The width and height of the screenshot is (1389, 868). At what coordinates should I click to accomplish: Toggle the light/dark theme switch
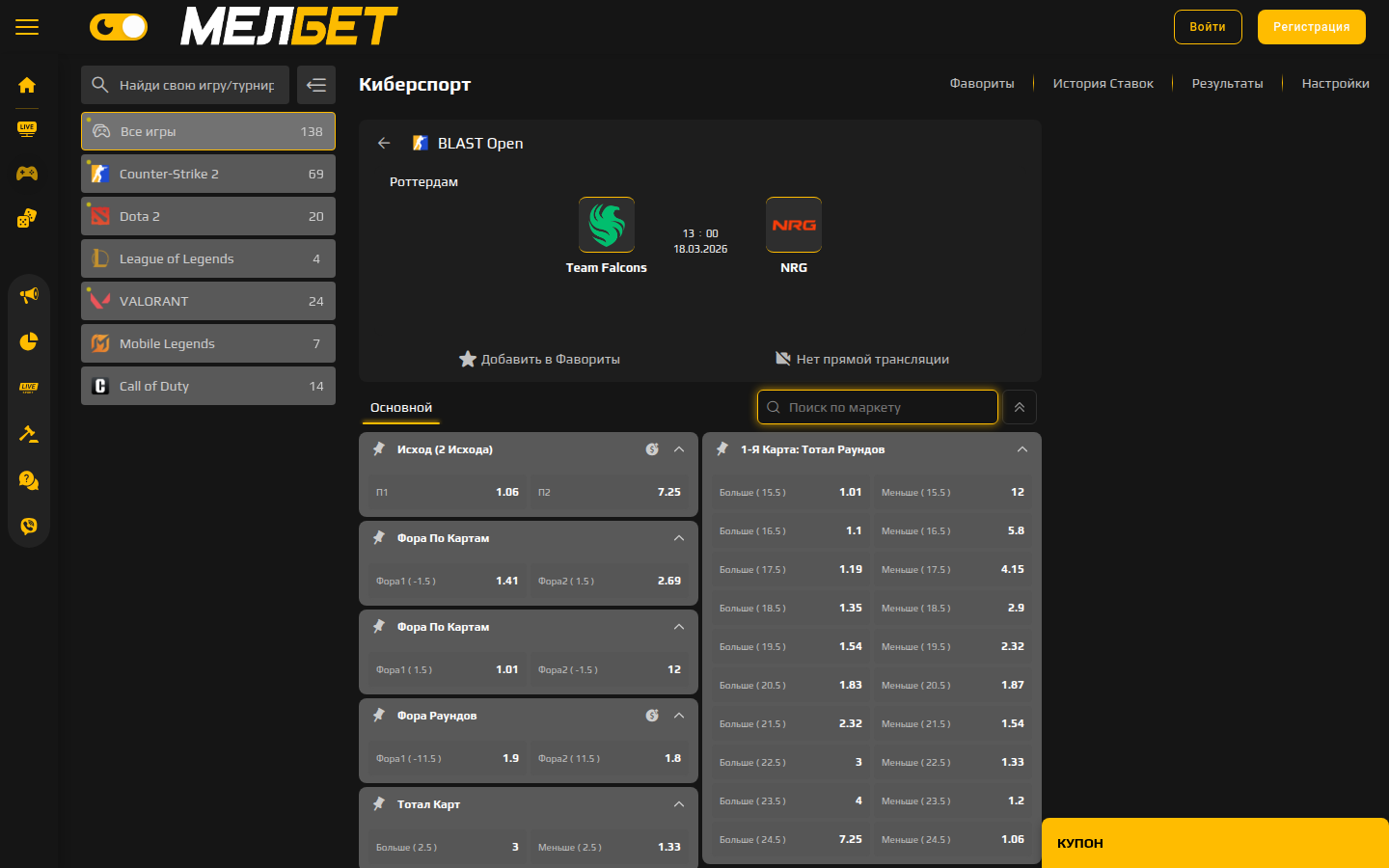(x=119, y=27)
